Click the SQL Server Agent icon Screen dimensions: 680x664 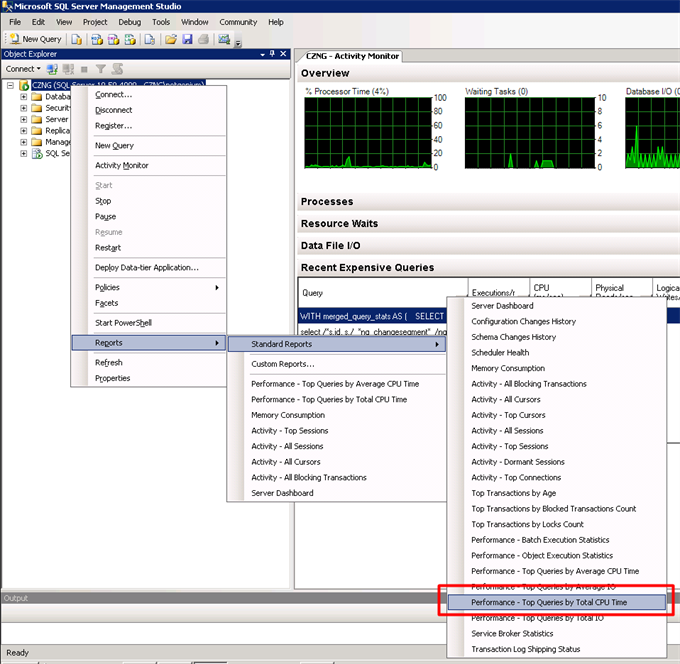[x=37, y=153]
